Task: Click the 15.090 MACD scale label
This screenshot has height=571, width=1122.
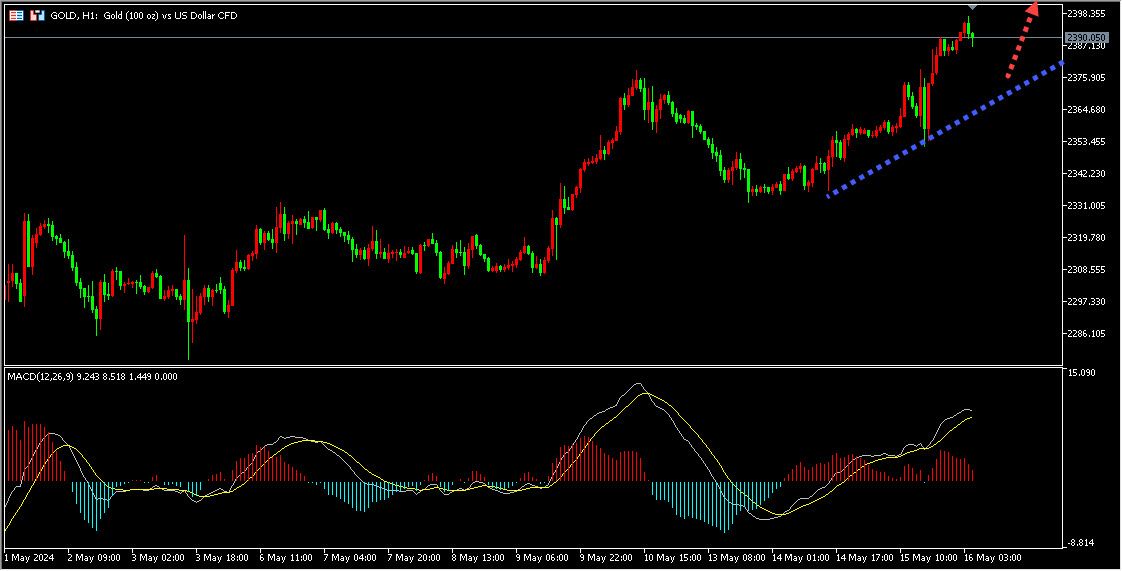Action: click(x=1081, y=373)
